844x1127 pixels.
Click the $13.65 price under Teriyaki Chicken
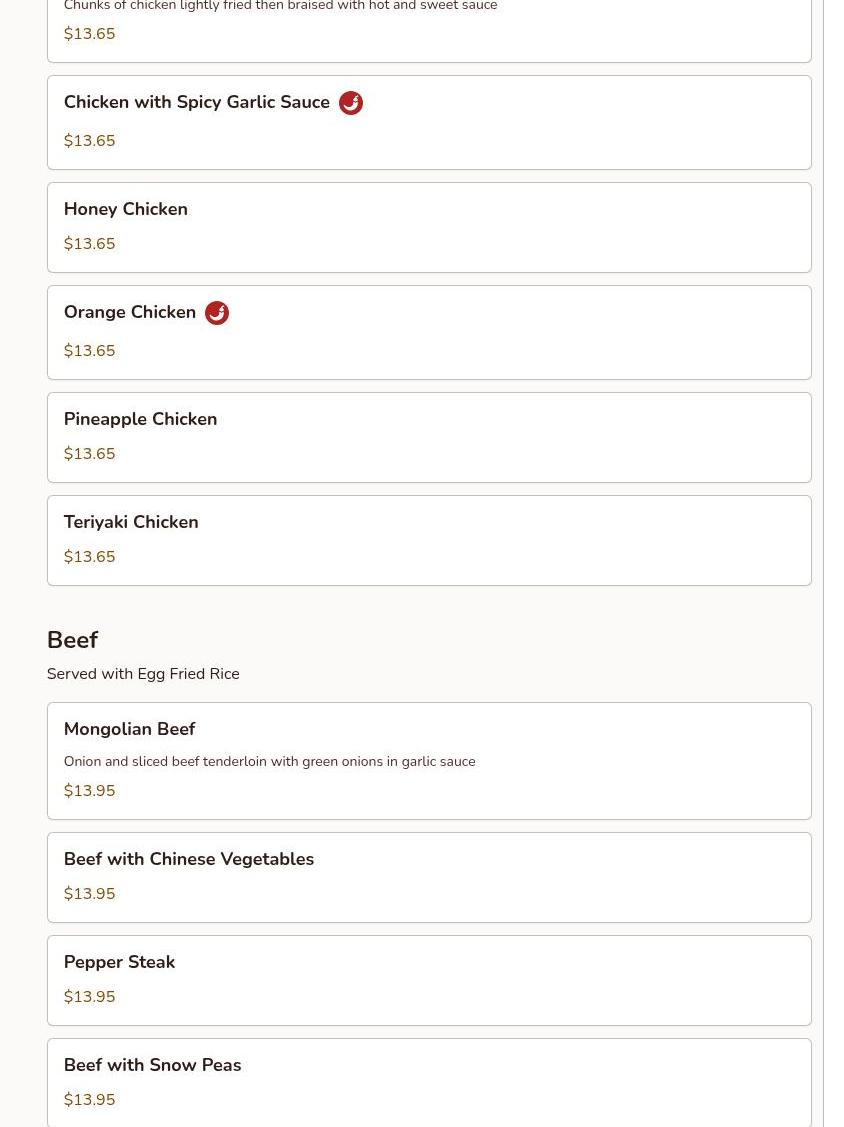90,556
